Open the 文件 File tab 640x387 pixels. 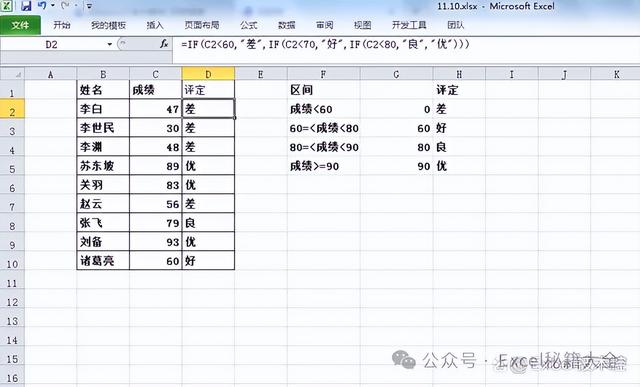20,25
